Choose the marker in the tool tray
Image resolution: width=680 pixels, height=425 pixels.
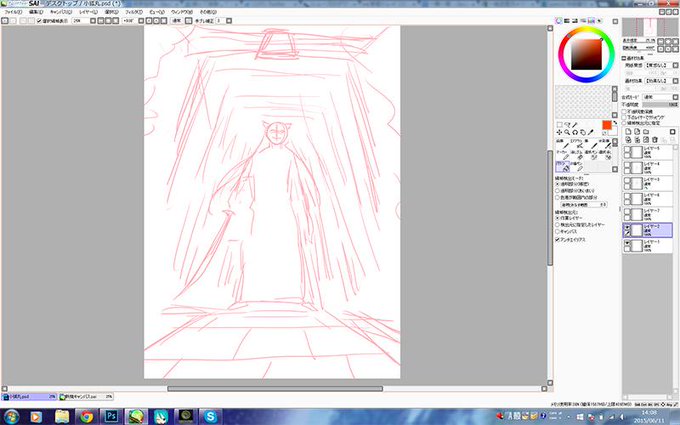tap(565, 155)
